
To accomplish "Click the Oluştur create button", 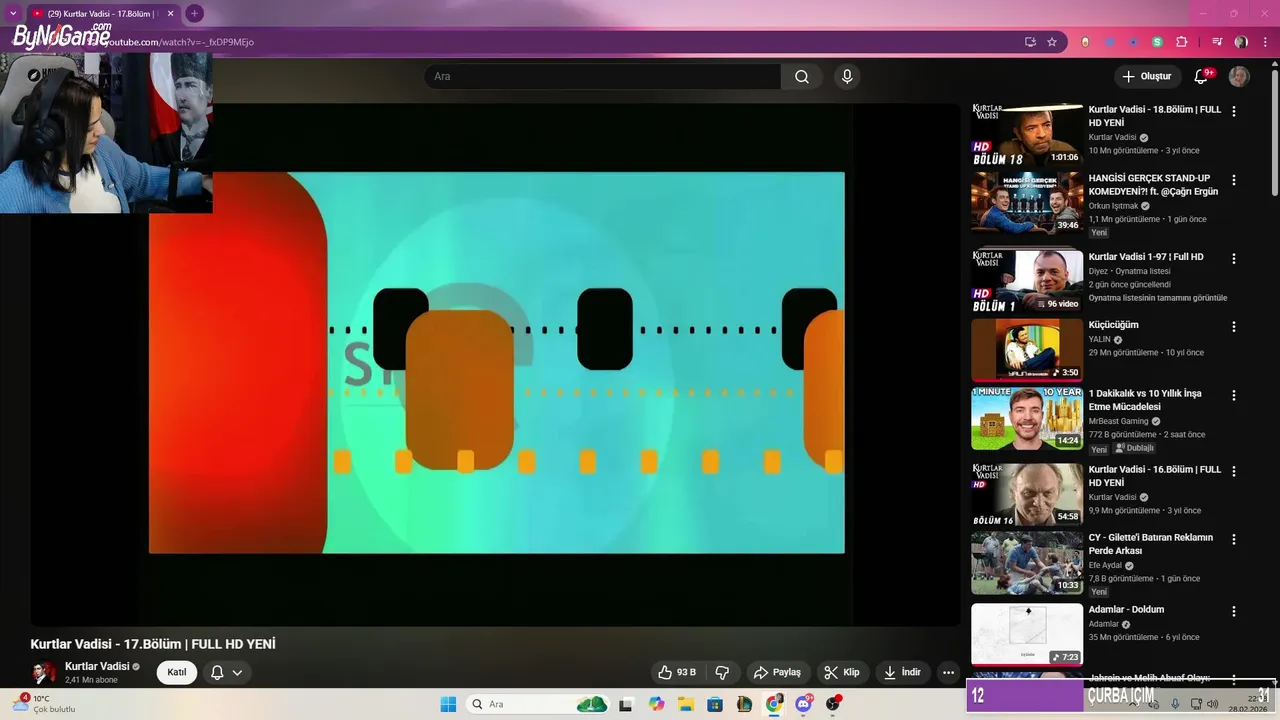I will tap(1147, 77).
